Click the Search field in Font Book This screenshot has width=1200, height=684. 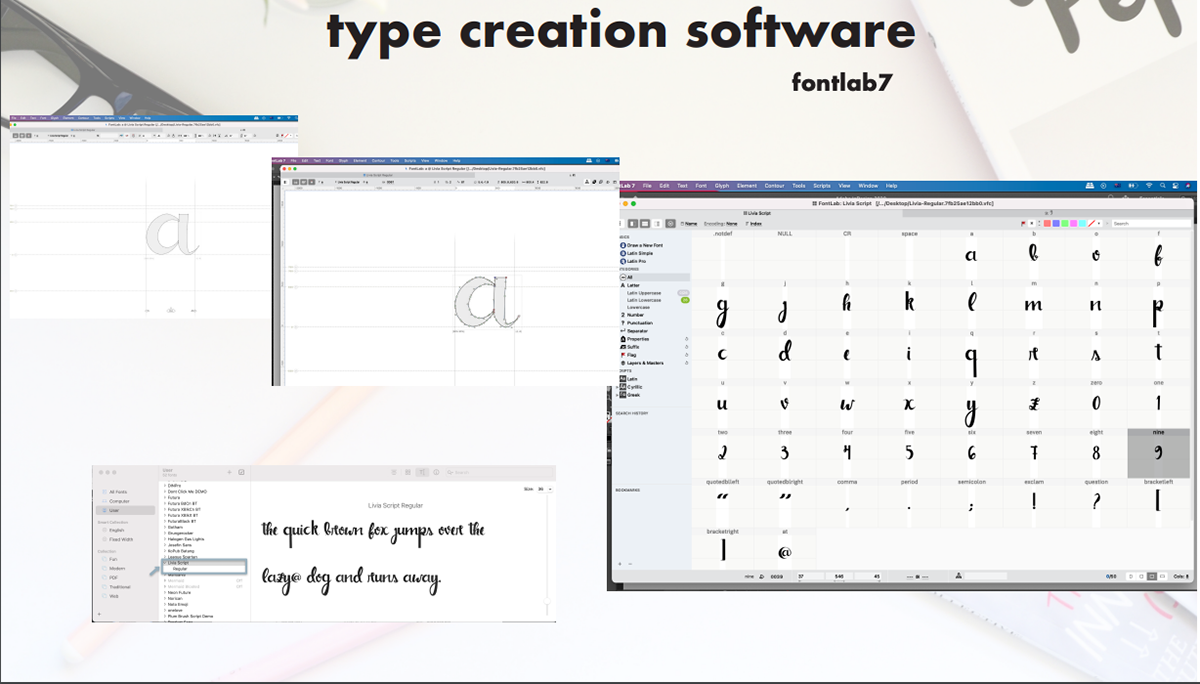(x=500, y=472)
